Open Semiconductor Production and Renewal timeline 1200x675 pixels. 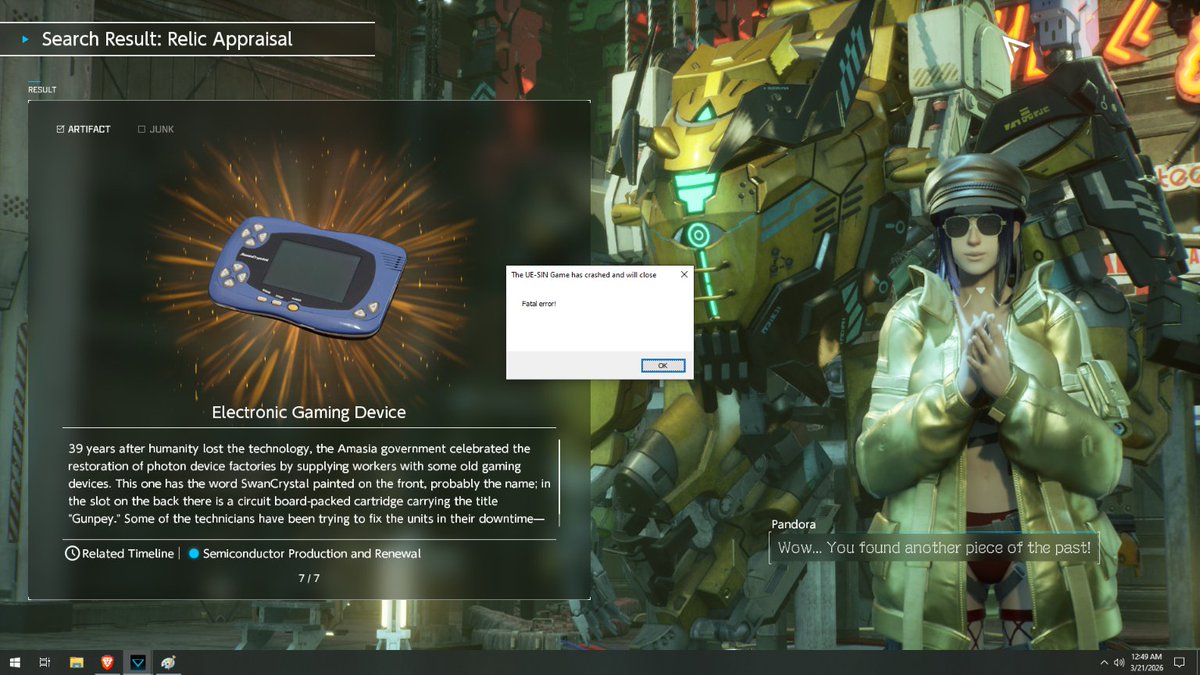312,553
